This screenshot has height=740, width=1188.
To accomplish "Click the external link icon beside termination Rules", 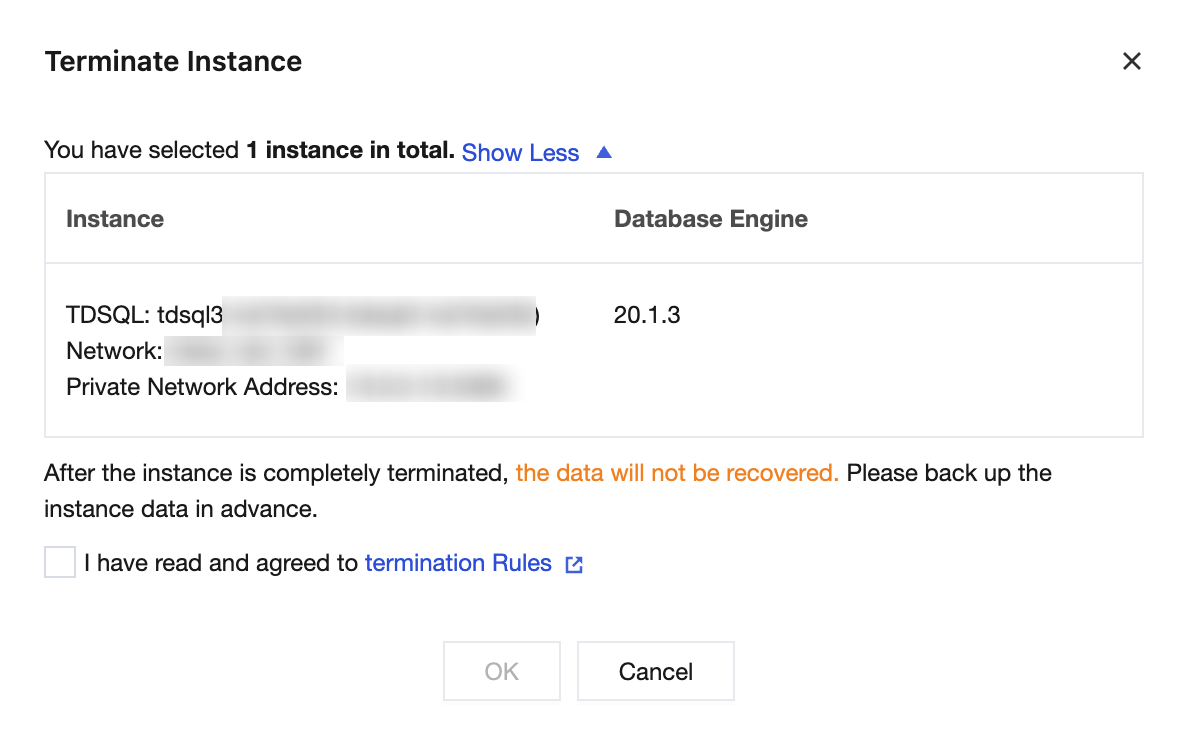I will point(574,565).
